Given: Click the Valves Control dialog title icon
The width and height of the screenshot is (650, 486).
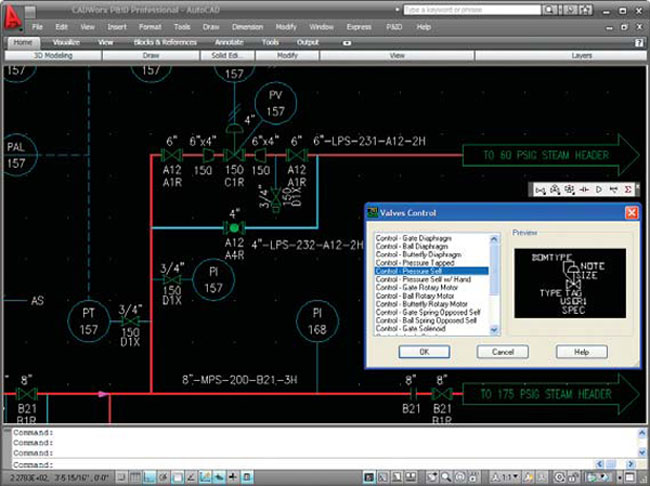Looking at the screenshot, I should [x=374, y=213].
